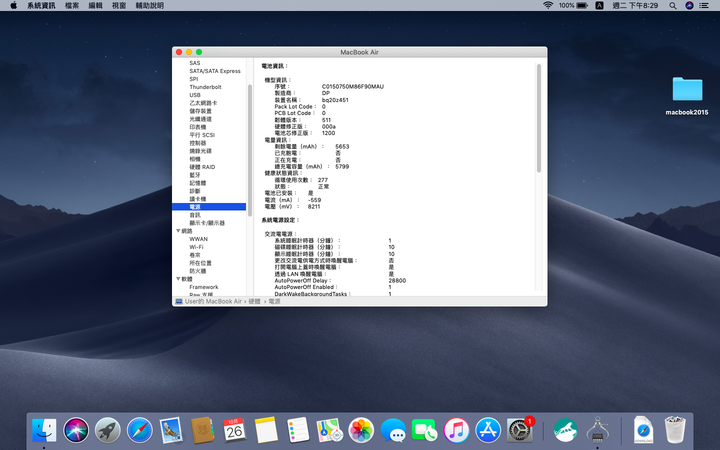The height and width of the screenshot is (450, 720).
Task: Open Notes app in Dock
Action: 266,431
